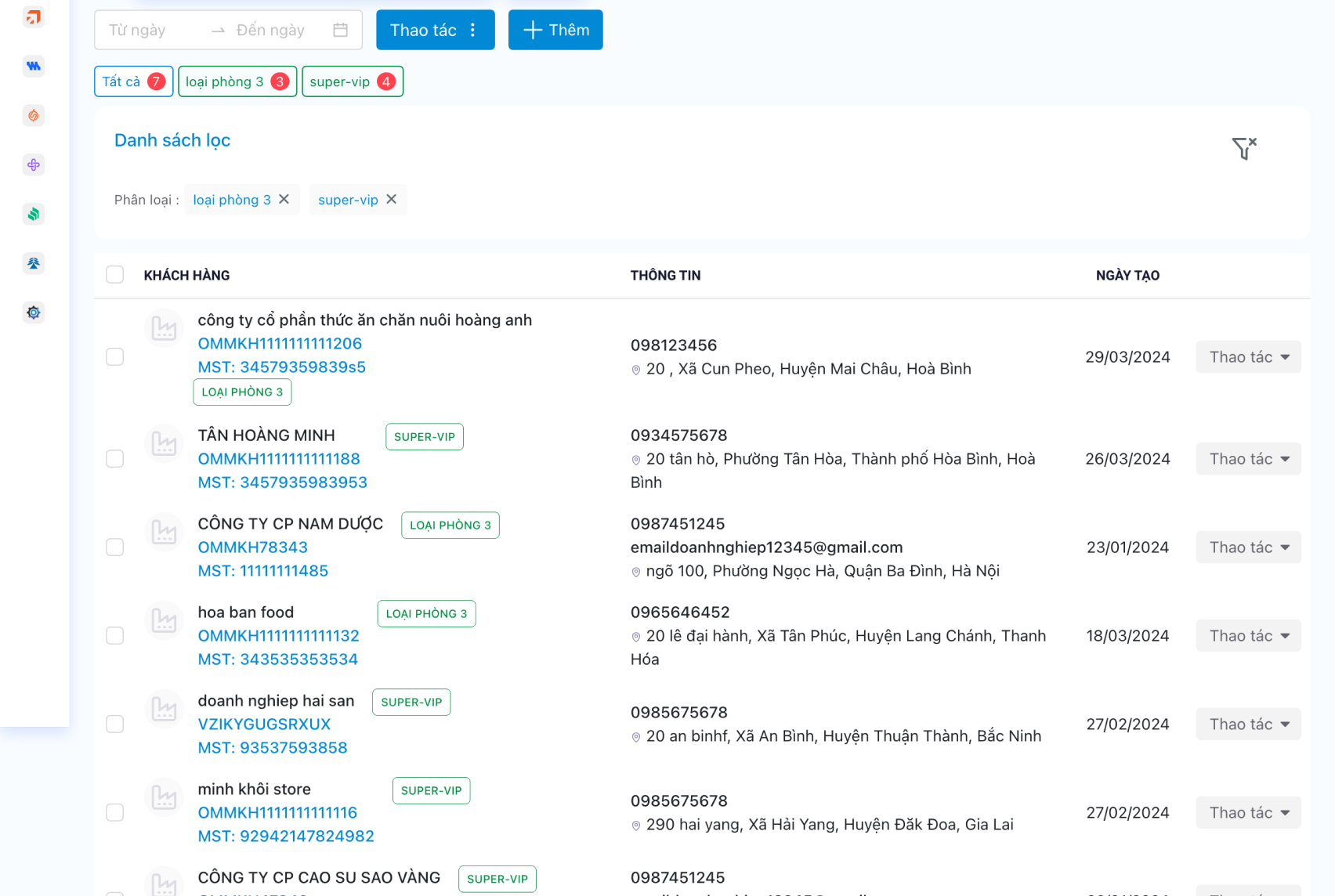
Task: Open the orange swirl module in the sidebar
Action: tap(33, 116)
